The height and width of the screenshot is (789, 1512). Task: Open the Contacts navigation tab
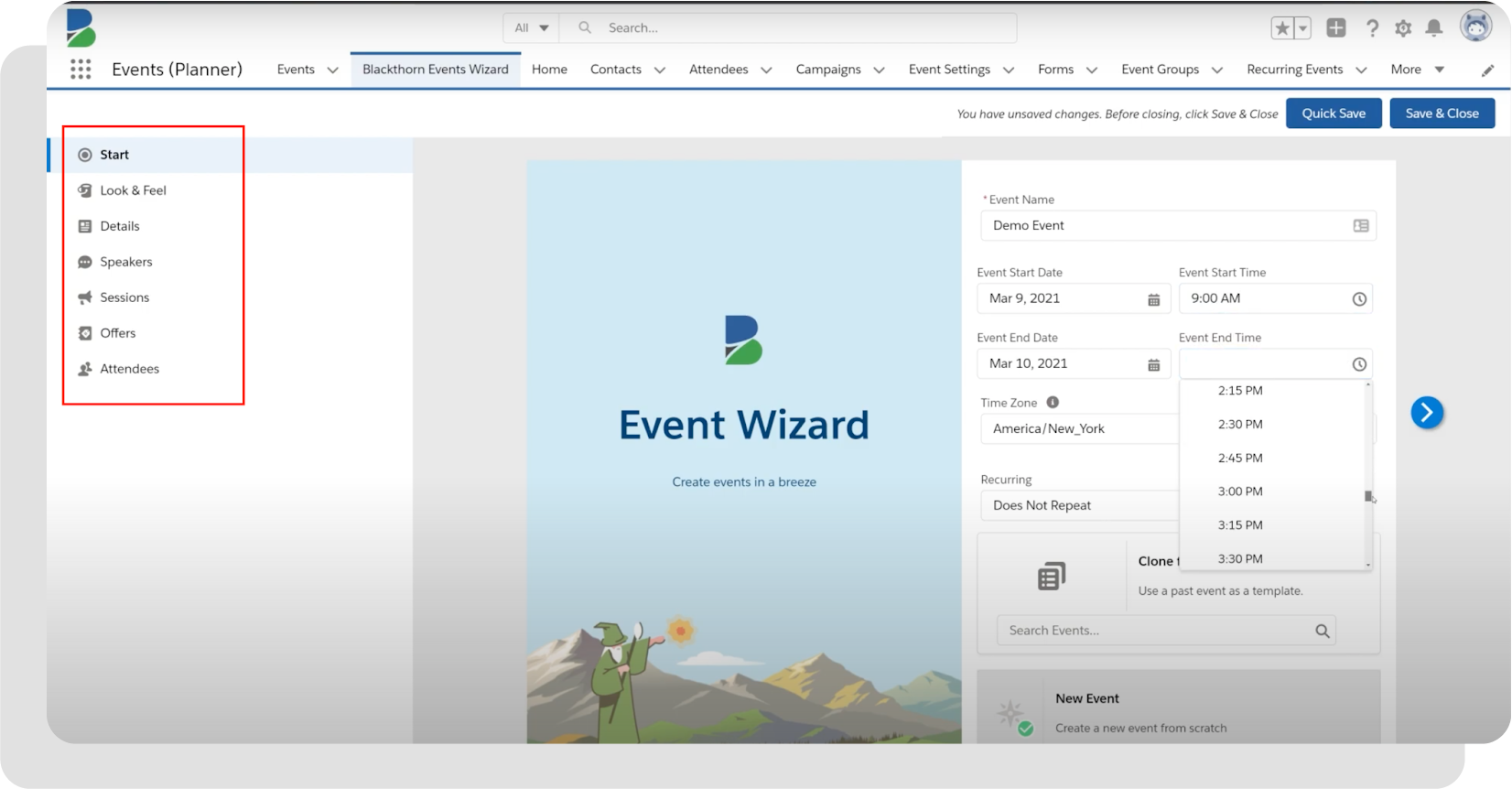point(616,70)
